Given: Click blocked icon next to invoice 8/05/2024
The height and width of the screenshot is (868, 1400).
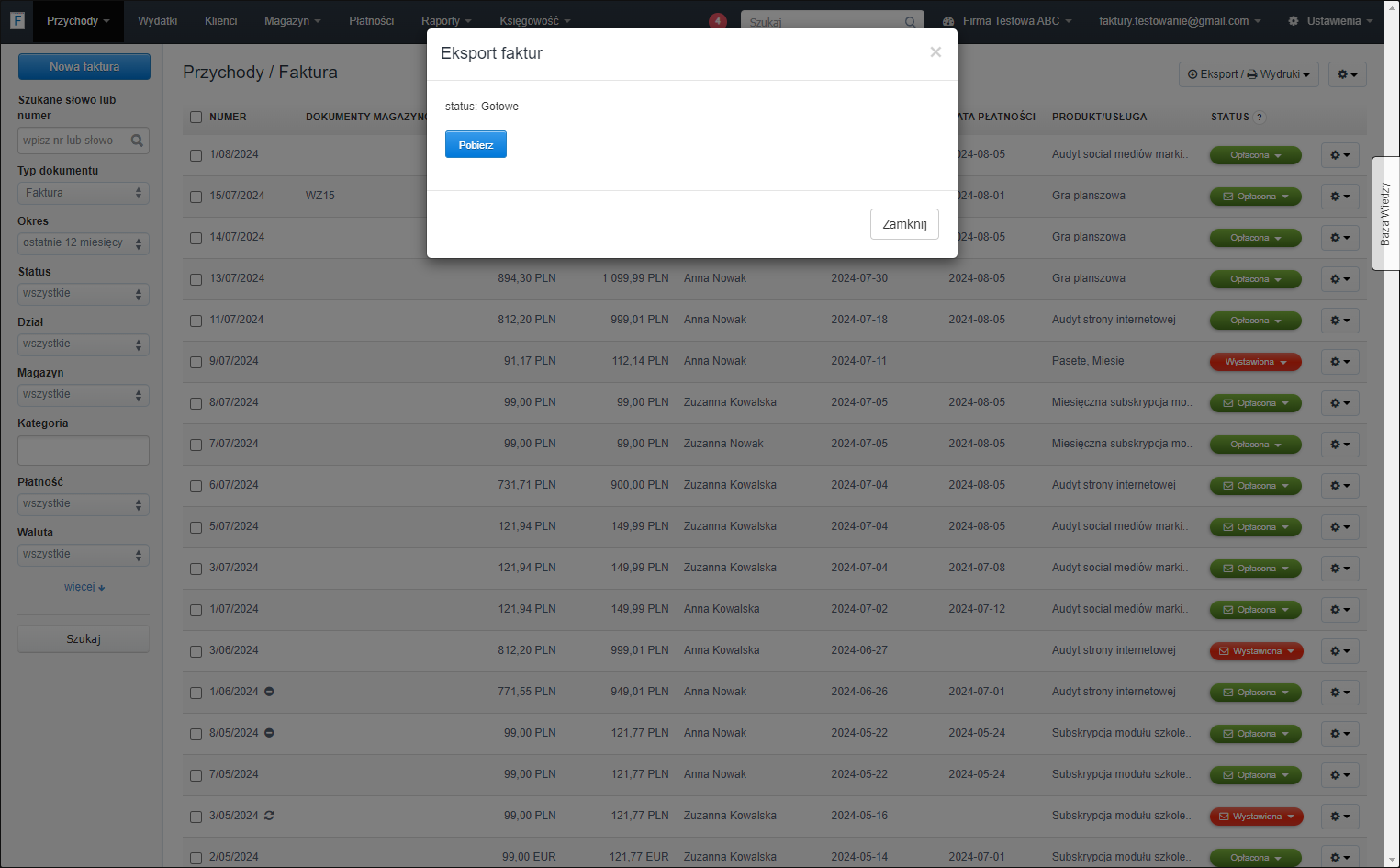Looking at the screenshot, I should (269, 733).
